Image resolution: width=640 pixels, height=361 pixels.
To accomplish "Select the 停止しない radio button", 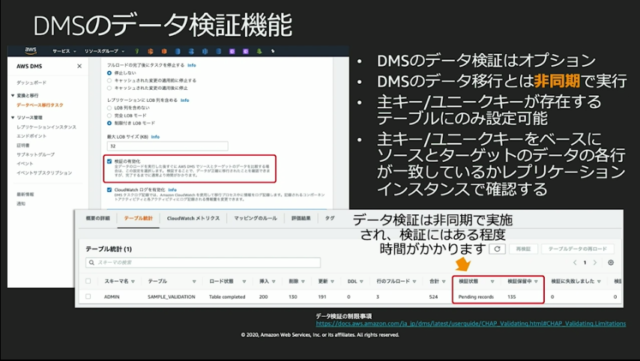I will click(x=109, y=73).
